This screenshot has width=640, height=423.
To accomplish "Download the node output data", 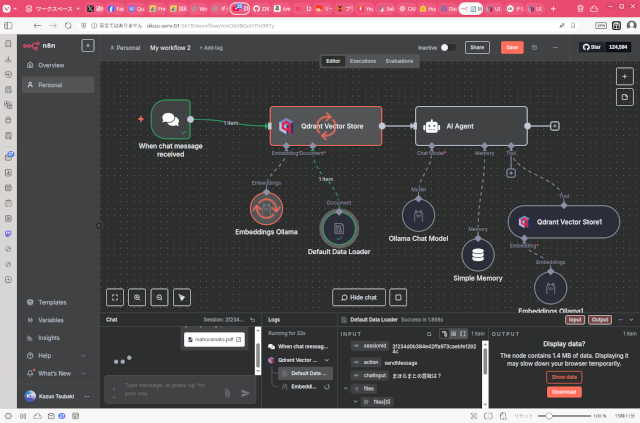I will [x=564, y=392].
